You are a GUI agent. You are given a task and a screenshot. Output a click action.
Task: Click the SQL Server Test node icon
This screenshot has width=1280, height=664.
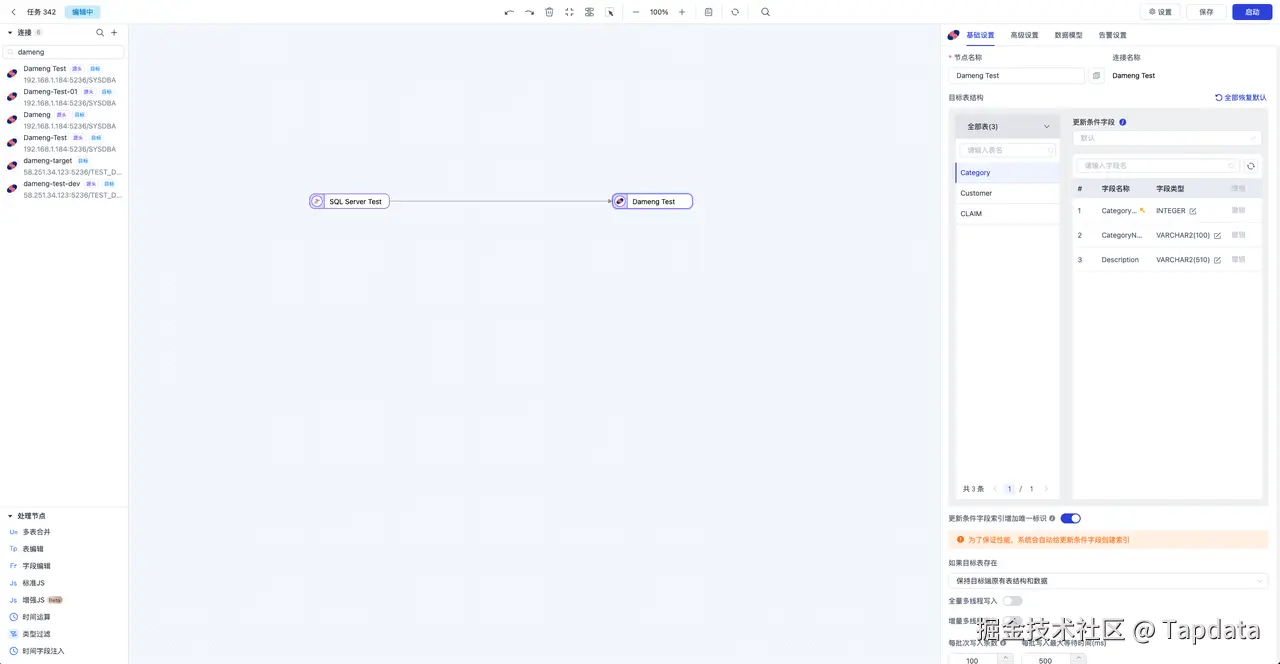coord(317,201)
